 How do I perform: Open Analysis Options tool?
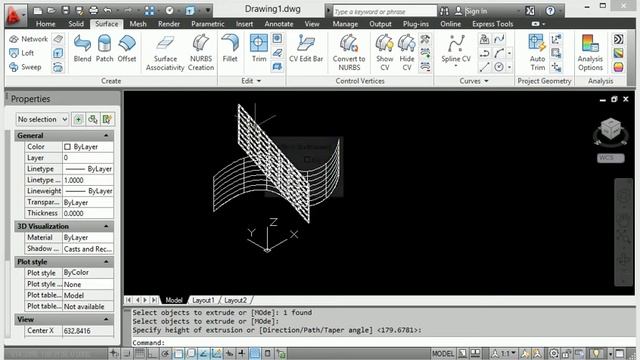click(590, 53)
